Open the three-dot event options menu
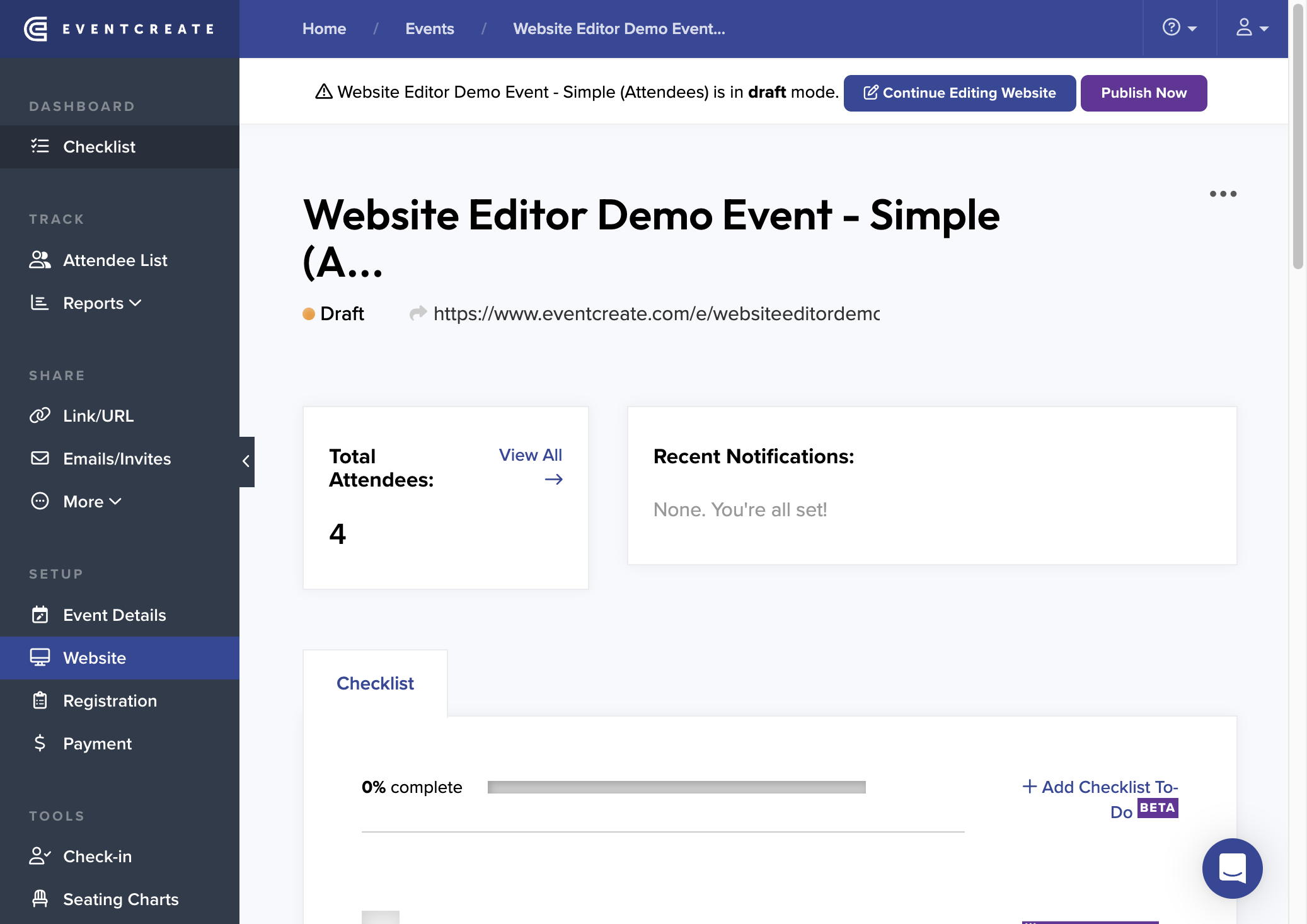 (1223, 193)
